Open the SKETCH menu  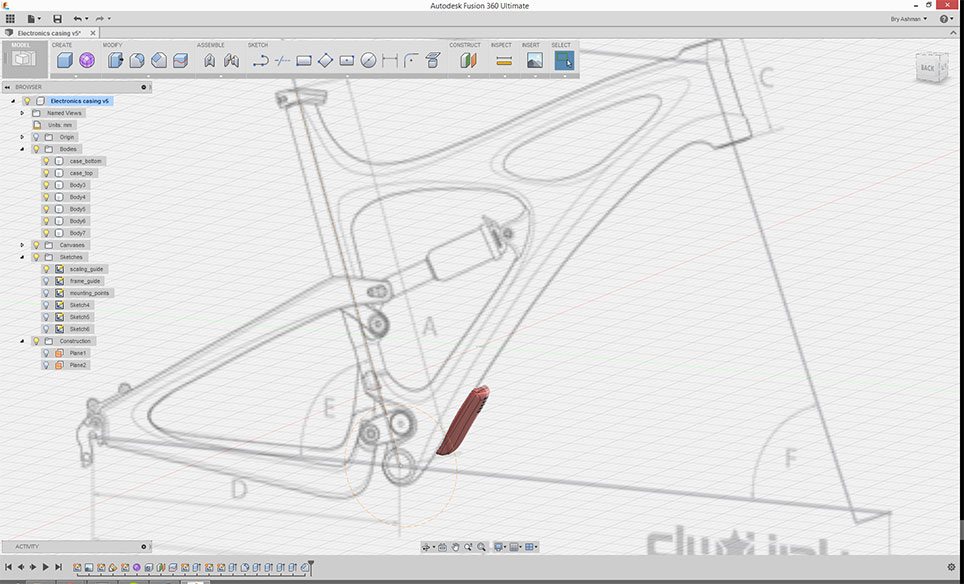[258, 45]
